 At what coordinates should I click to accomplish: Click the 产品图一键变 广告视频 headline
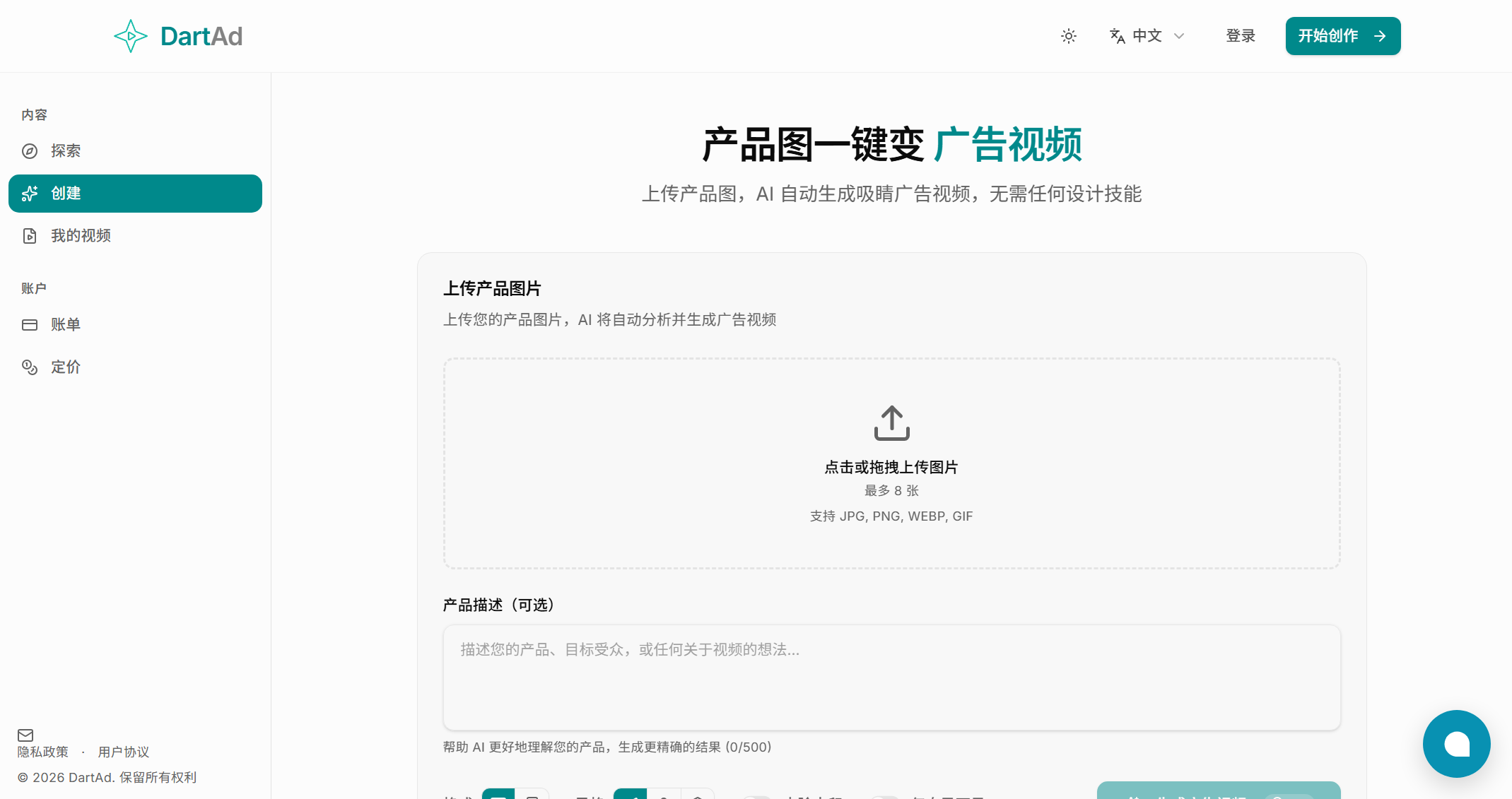[891, 145]
